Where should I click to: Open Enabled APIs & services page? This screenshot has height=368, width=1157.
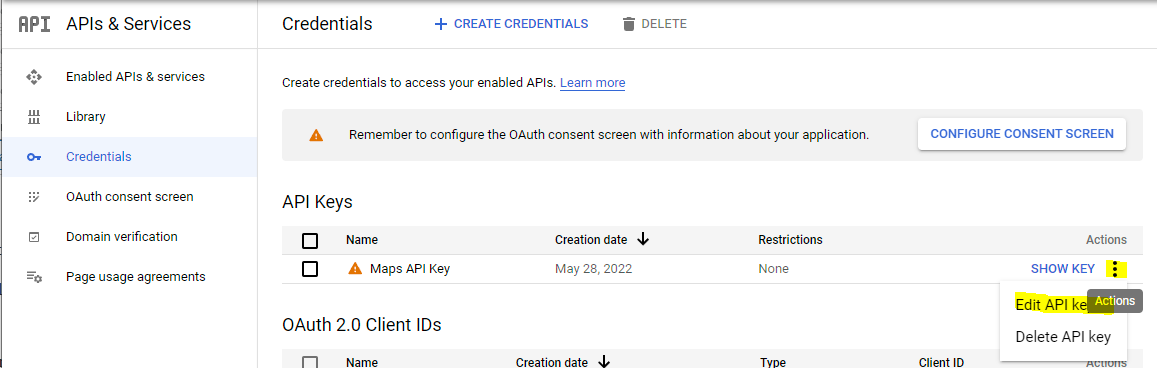[135, 77]
